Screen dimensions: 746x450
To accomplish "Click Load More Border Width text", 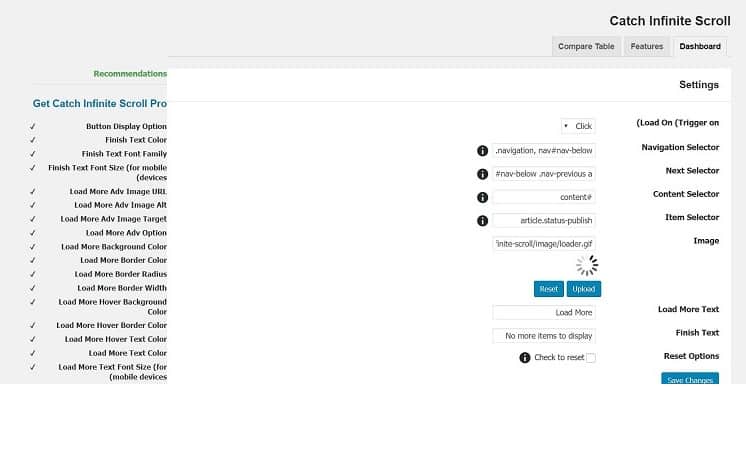I will point(122,288).
